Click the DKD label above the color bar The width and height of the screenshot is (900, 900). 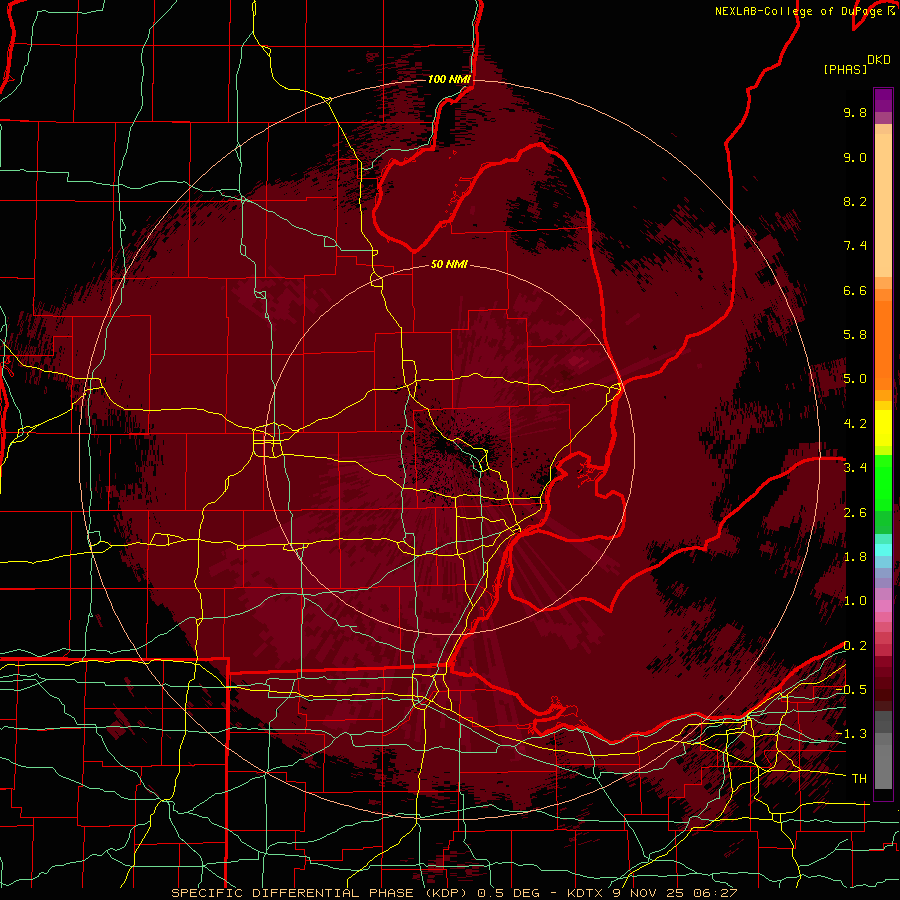coord(879,60)
